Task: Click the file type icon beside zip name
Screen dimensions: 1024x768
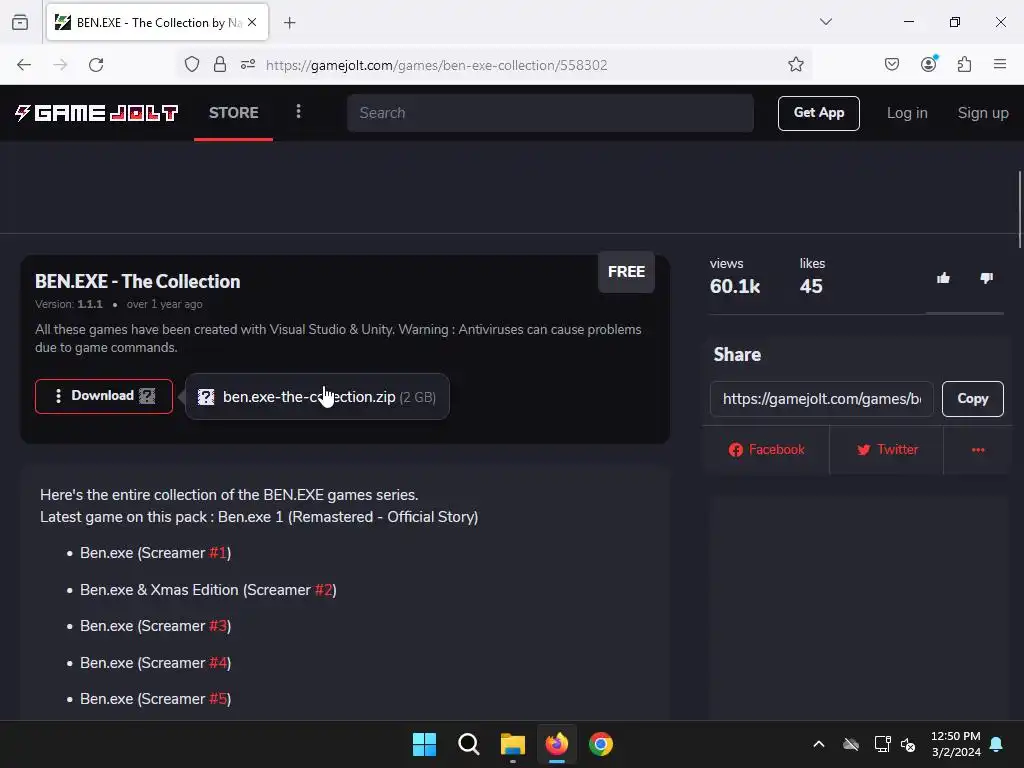Action: (206, 396)
